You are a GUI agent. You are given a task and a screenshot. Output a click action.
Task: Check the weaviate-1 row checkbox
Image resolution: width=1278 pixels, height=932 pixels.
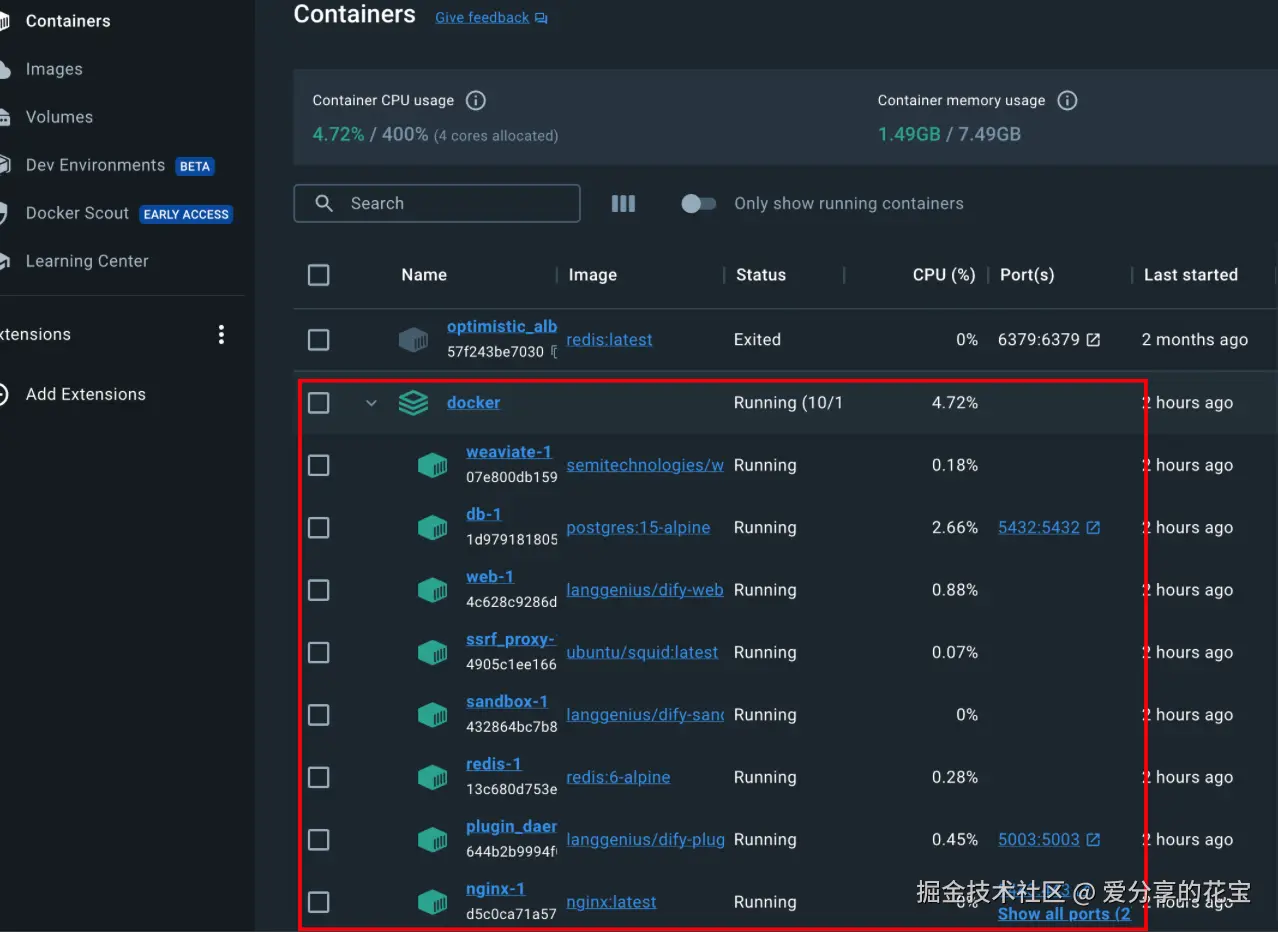318,465
